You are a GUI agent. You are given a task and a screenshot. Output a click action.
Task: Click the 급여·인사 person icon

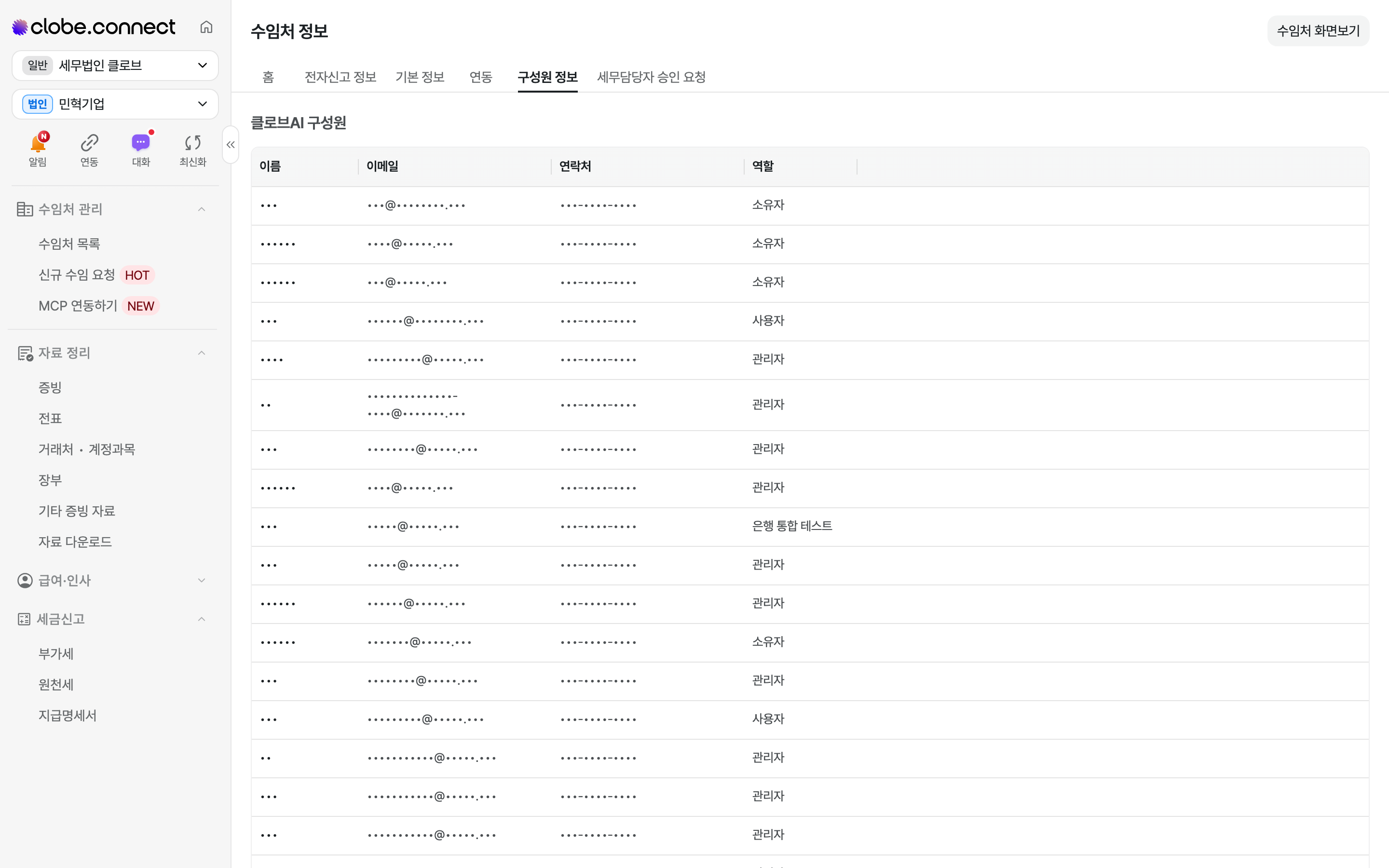[x=25, y=581]
